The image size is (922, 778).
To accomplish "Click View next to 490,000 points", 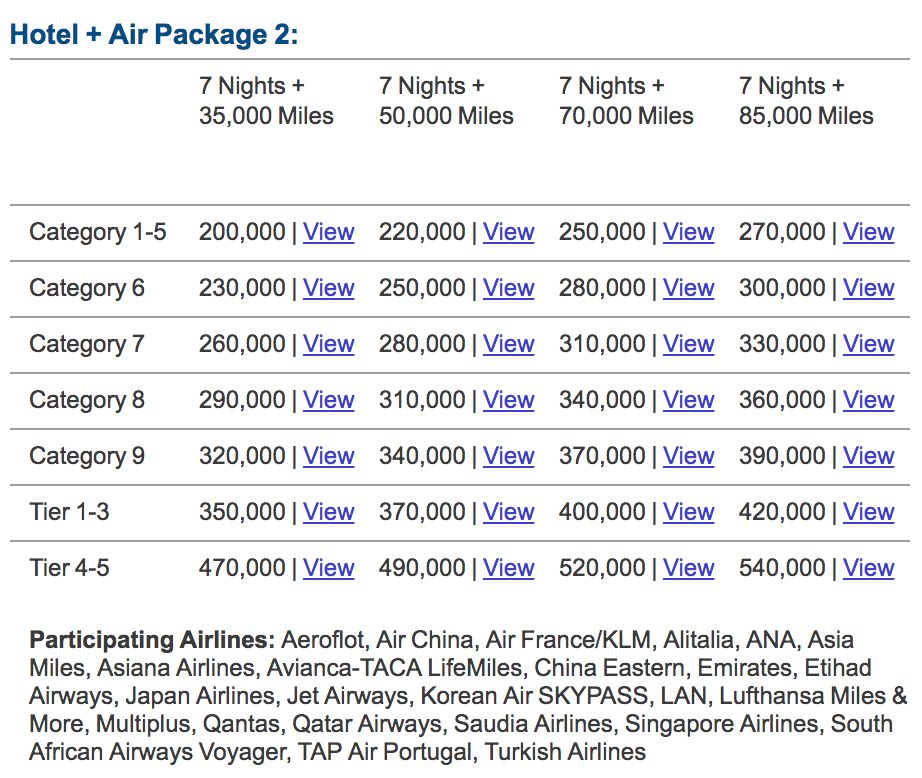I will pyautogui.click(x=509, y=567).
